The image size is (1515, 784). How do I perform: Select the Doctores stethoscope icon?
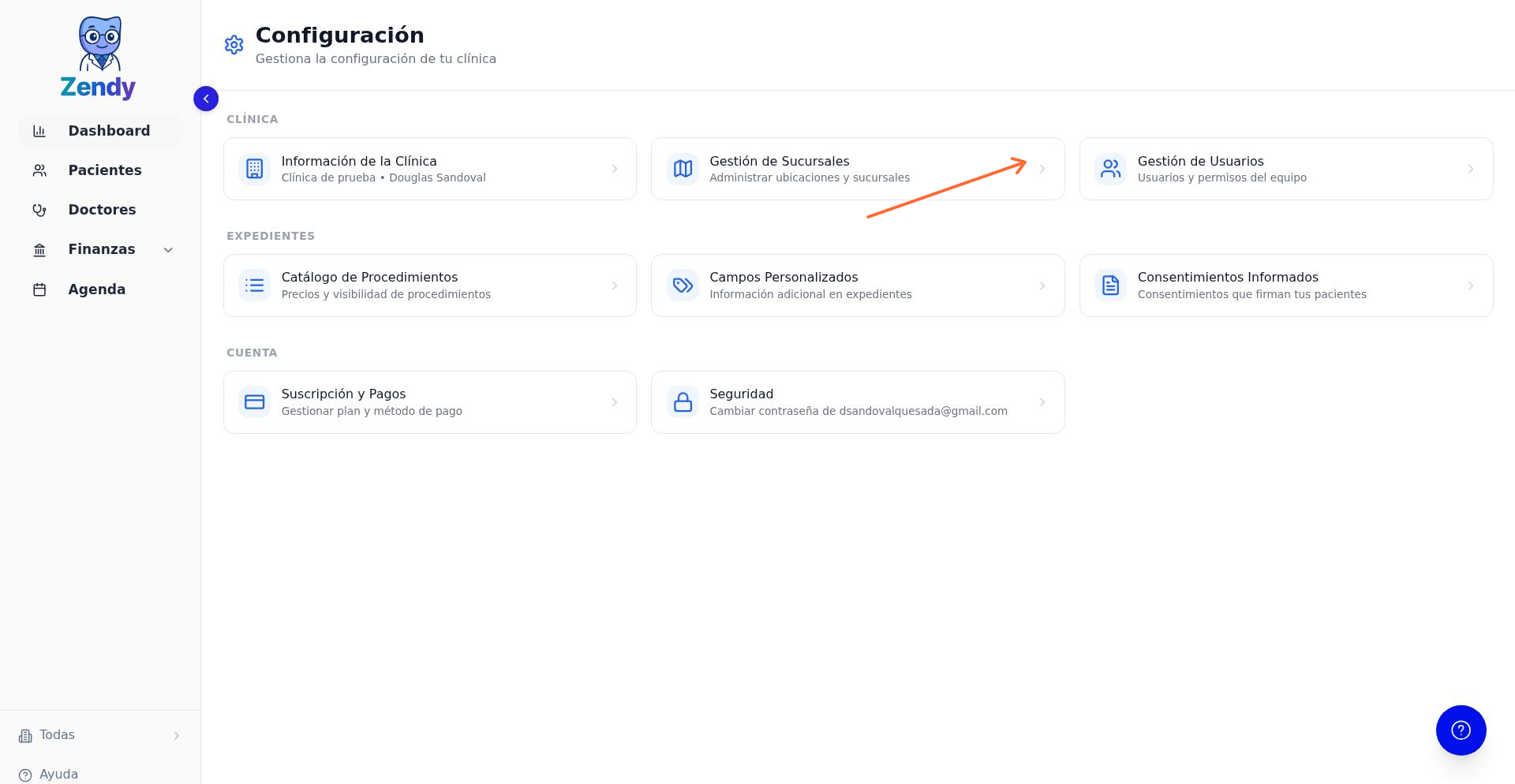pos(40,209)
